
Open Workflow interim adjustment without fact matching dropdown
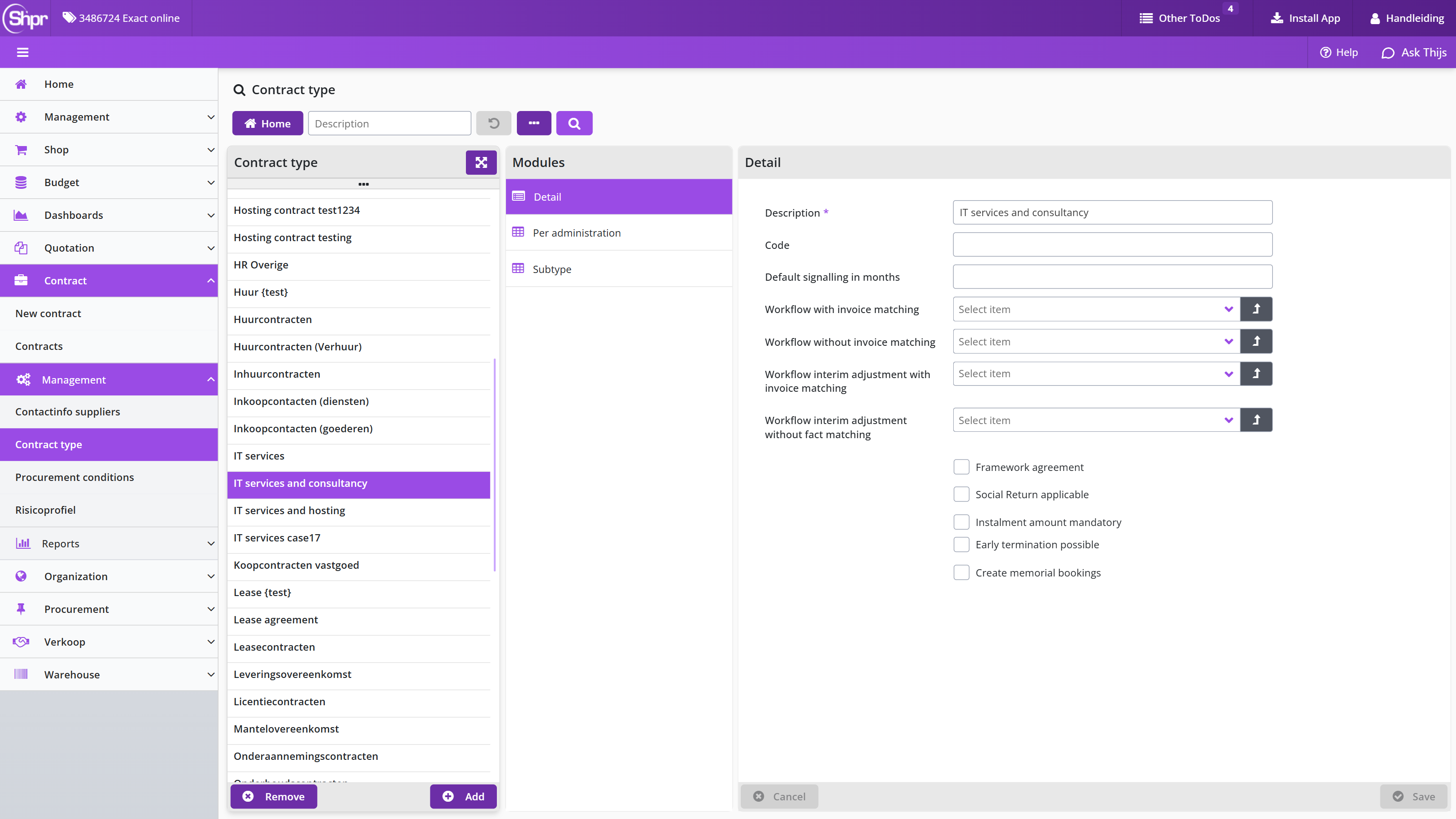(x=1096, y=420)
